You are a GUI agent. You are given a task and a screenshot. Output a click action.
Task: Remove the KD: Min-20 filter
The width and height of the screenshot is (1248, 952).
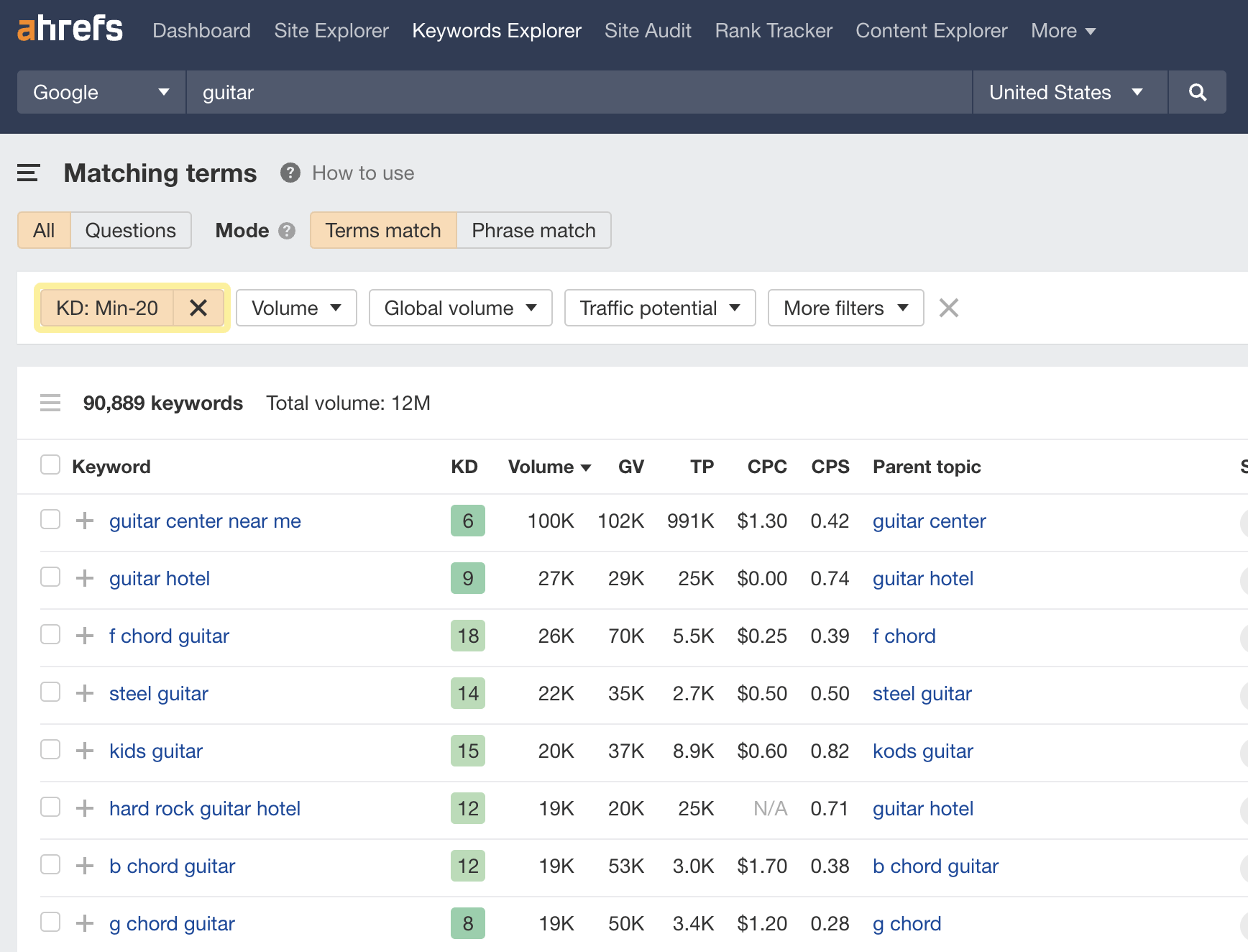198,308
